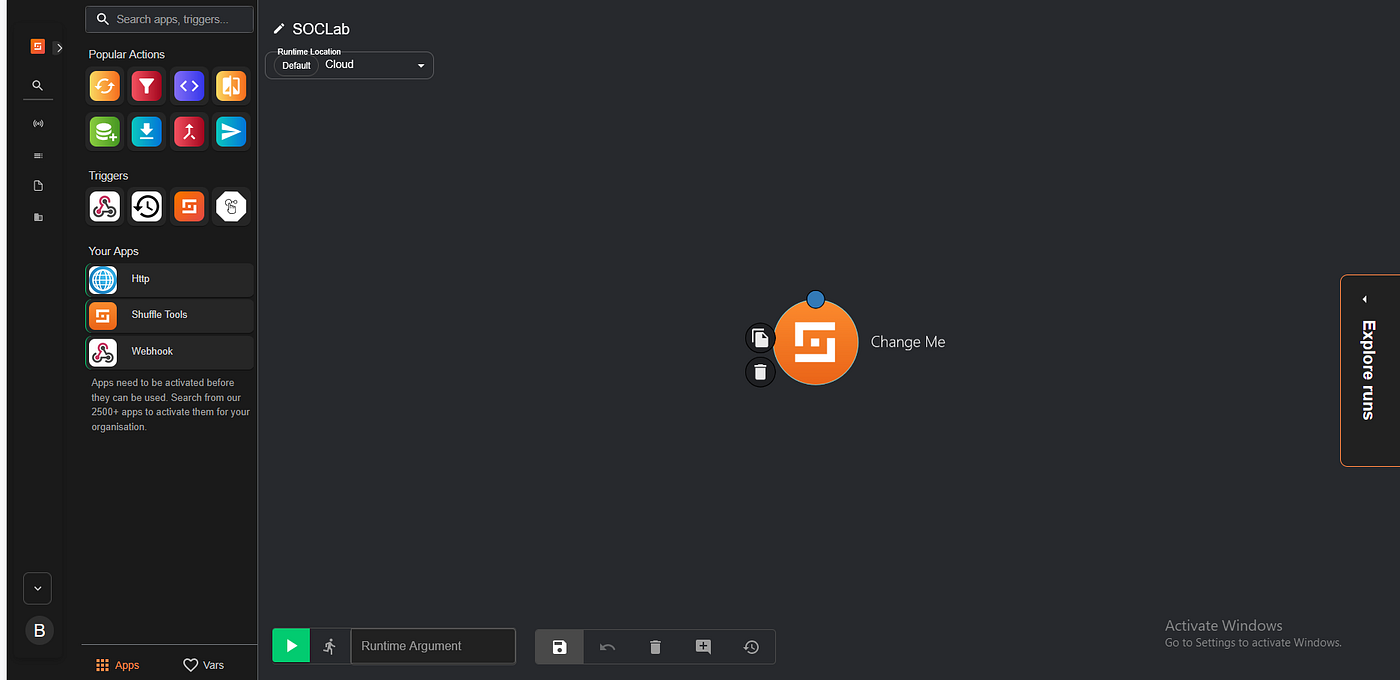Viewport: 1400px width, 680px height.
Task: Open the B user avatar
Action: [39, 630]
